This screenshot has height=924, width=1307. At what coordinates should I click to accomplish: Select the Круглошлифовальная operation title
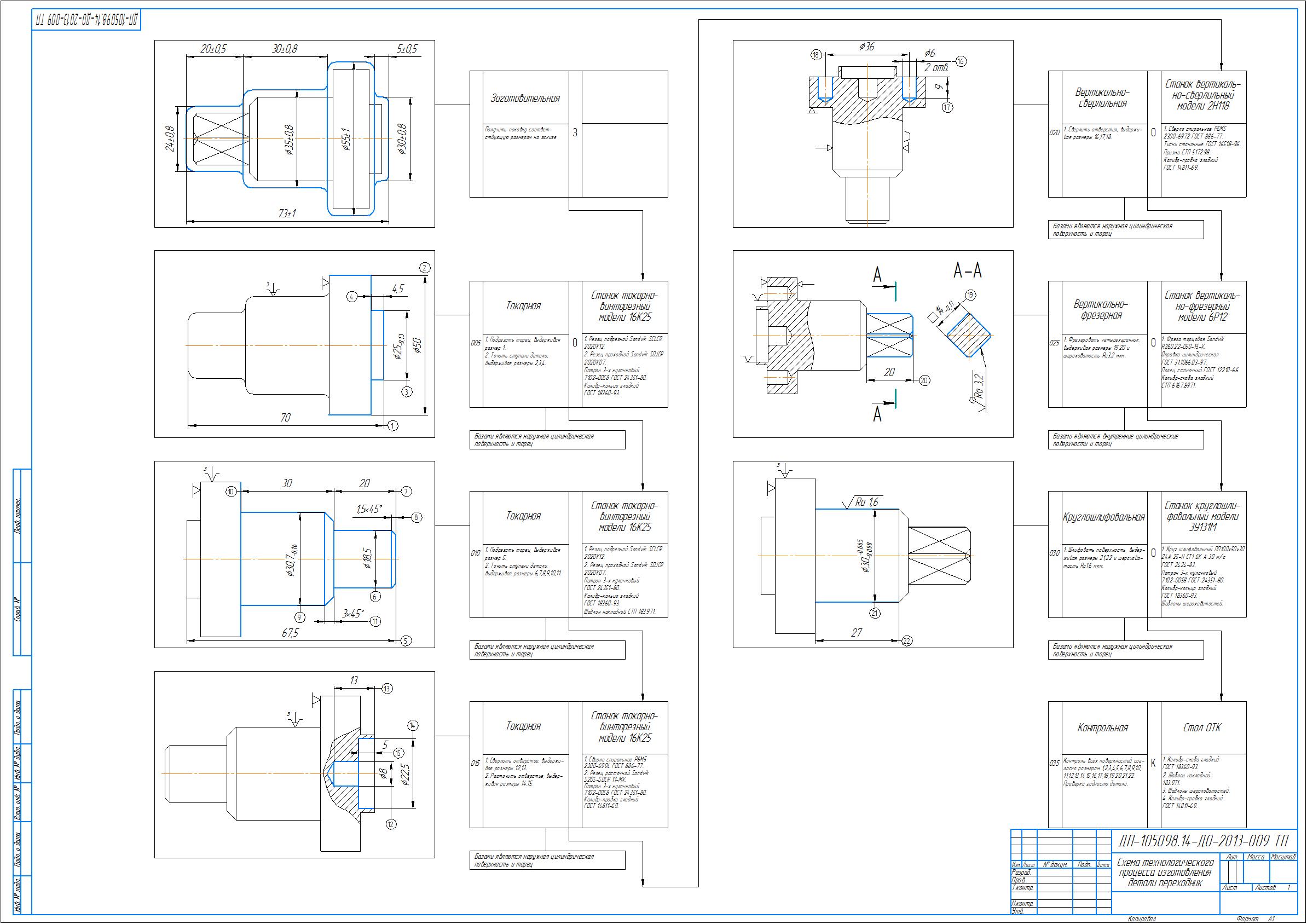[x=1103, y=517]
